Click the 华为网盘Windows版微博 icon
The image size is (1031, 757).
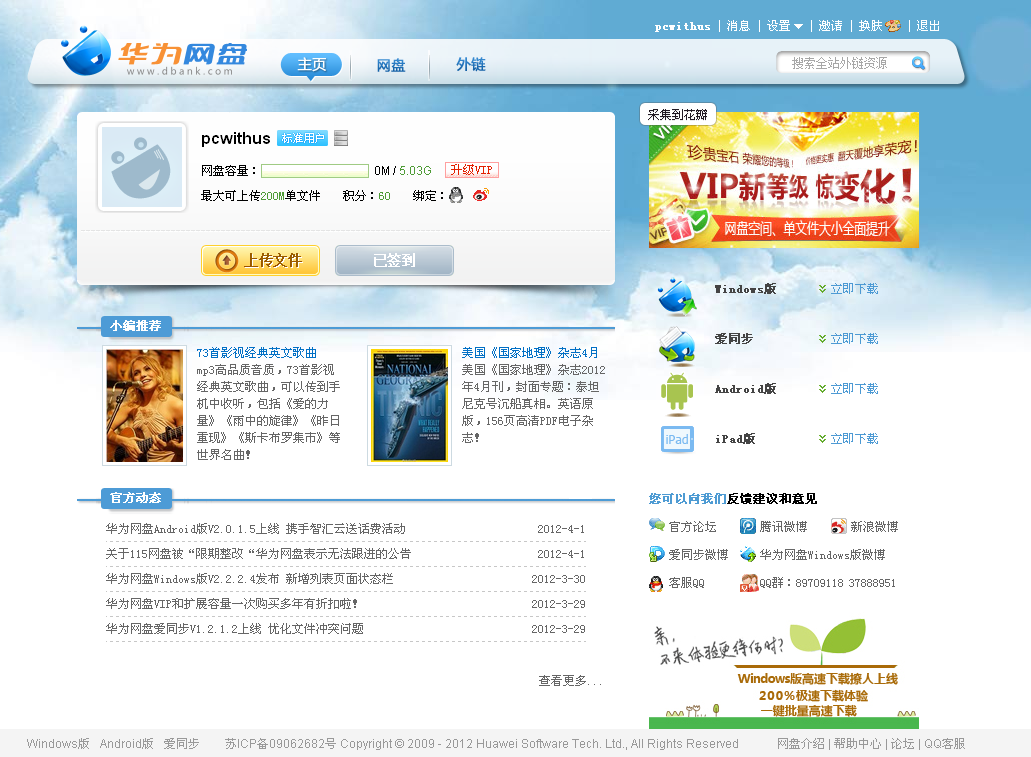pyautogui.click(x=748, y=554)
